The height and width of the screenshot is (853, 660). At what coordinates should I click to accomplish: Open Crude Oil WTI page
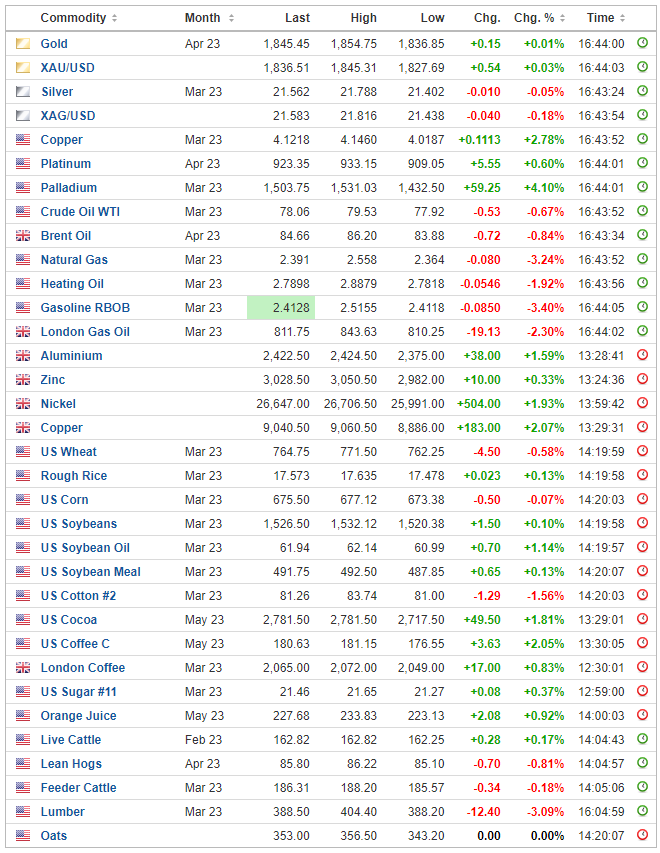[80, 212]
